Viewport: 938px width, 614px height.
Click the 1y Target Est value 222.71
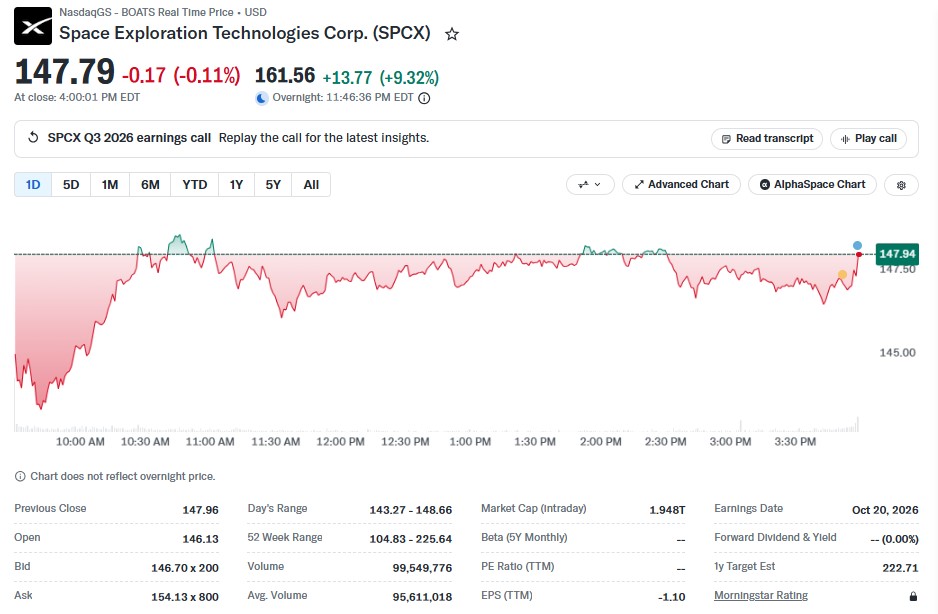900,568
